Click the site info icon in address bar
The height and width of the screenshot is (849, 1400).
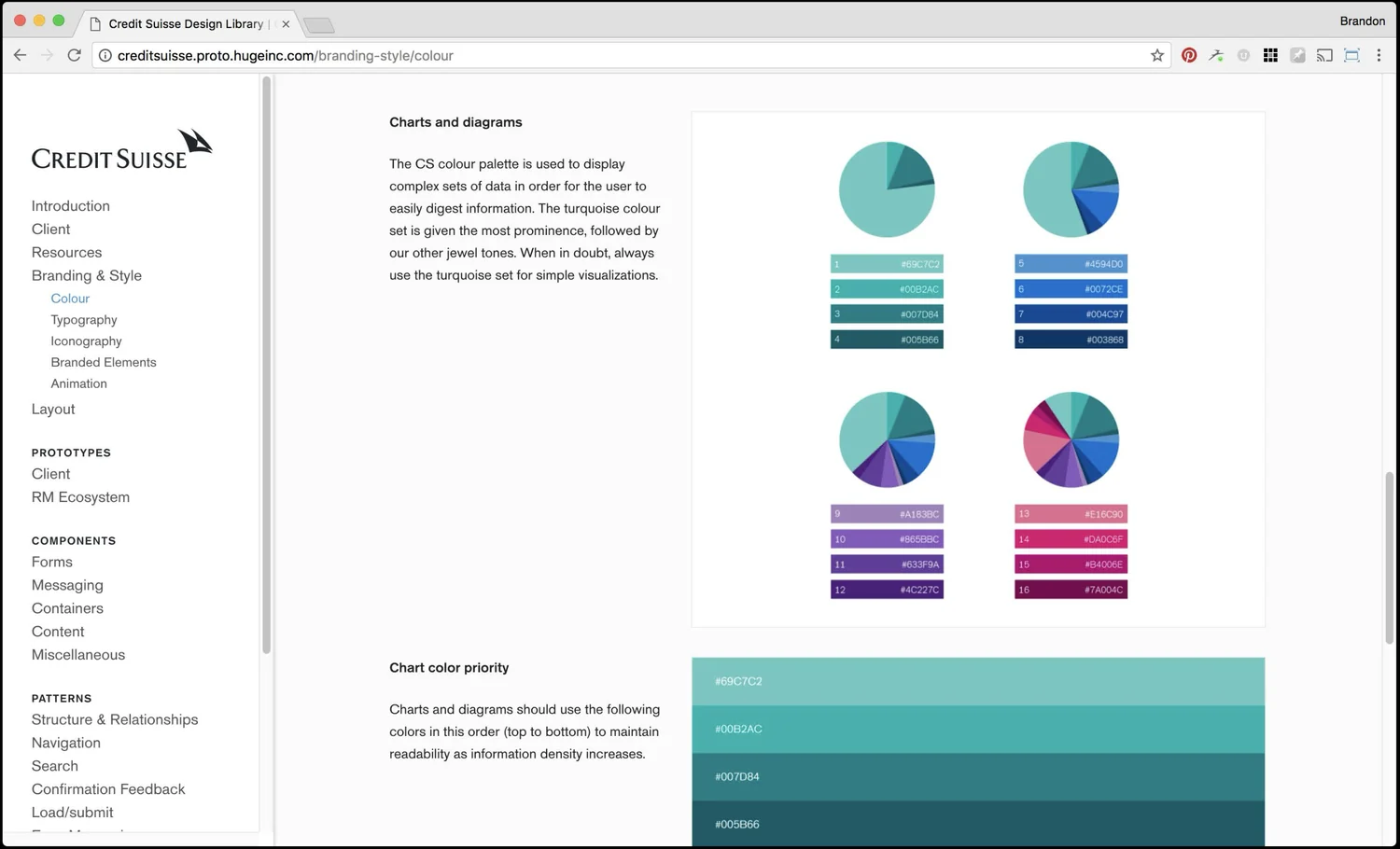[105, 55]
